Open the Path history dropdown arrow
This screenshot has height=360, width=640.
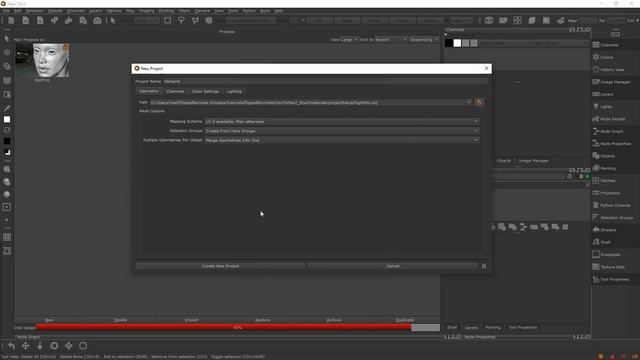(469, 102)
